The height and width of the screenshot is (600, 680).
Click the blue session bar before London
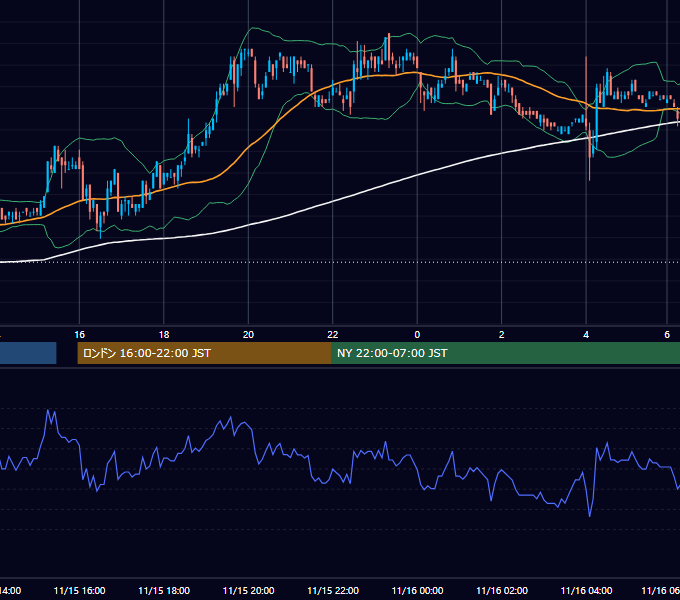28,353
